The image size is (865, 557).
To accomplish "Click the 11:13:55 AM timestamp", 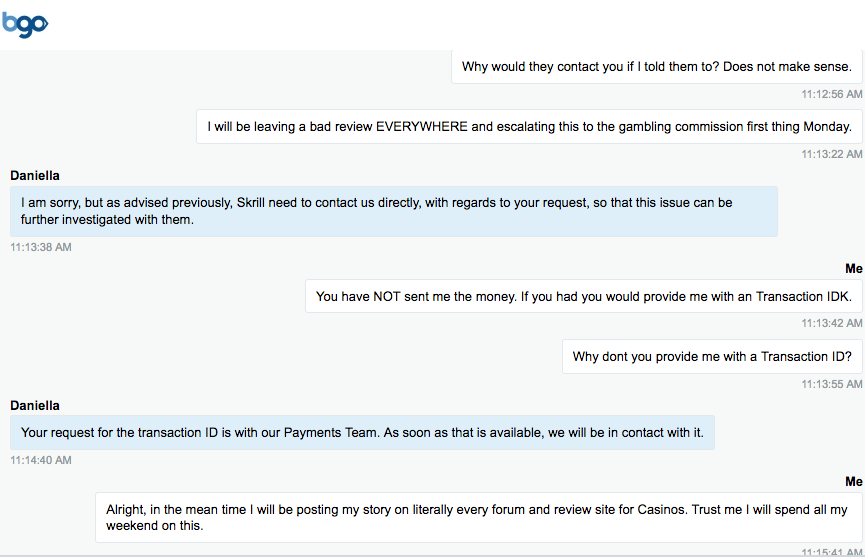I will tap(831, 384).
